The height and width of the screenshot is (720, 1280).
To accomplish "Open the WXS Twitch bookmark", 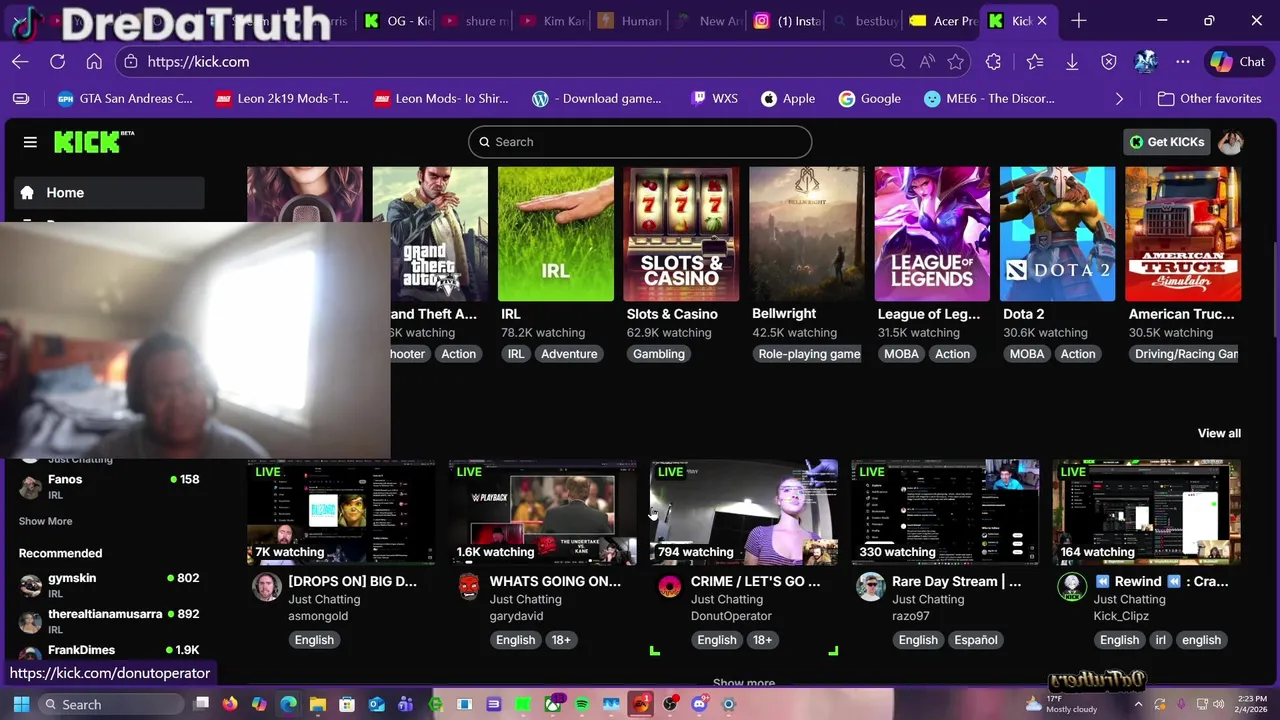I will point(714,99).
